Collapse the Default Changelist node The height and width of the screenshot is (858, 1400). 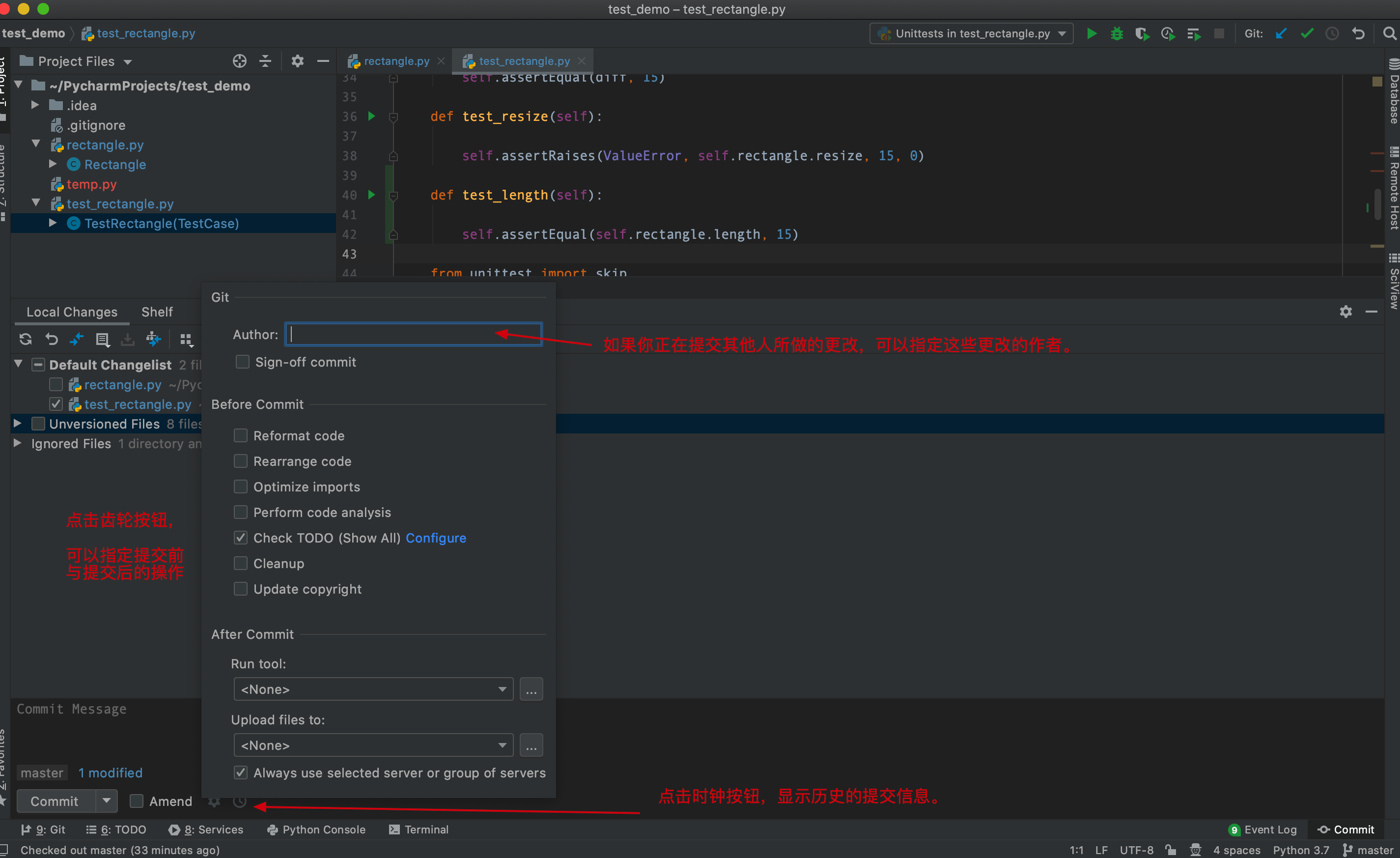pos(18,364)
